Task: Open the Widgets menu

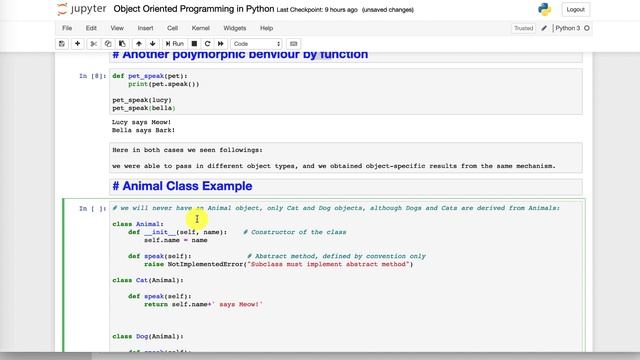Action: (x=235, y=28)
